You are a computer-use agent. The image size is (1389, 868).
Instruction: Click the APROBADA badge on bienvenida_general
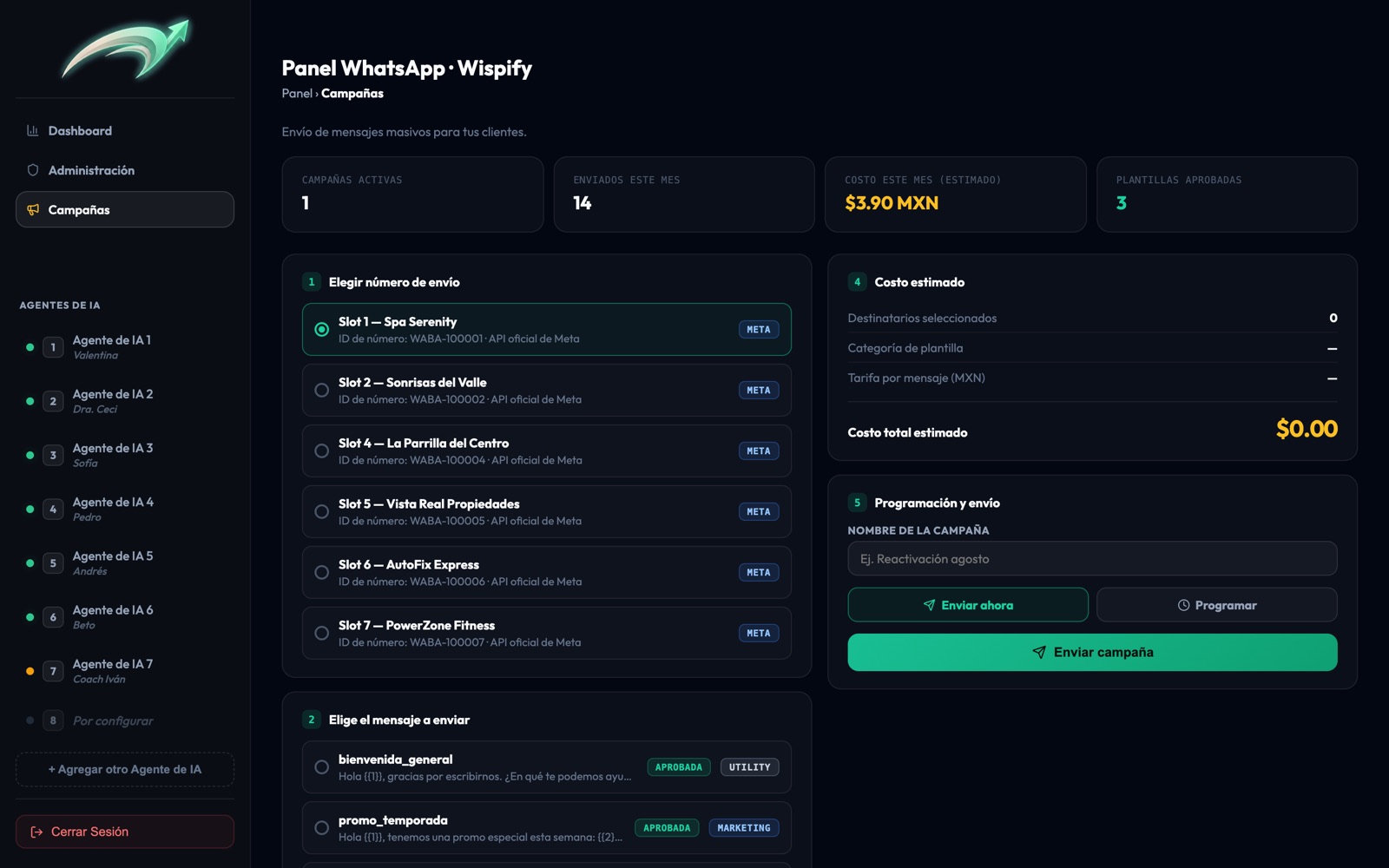(679, 767)
